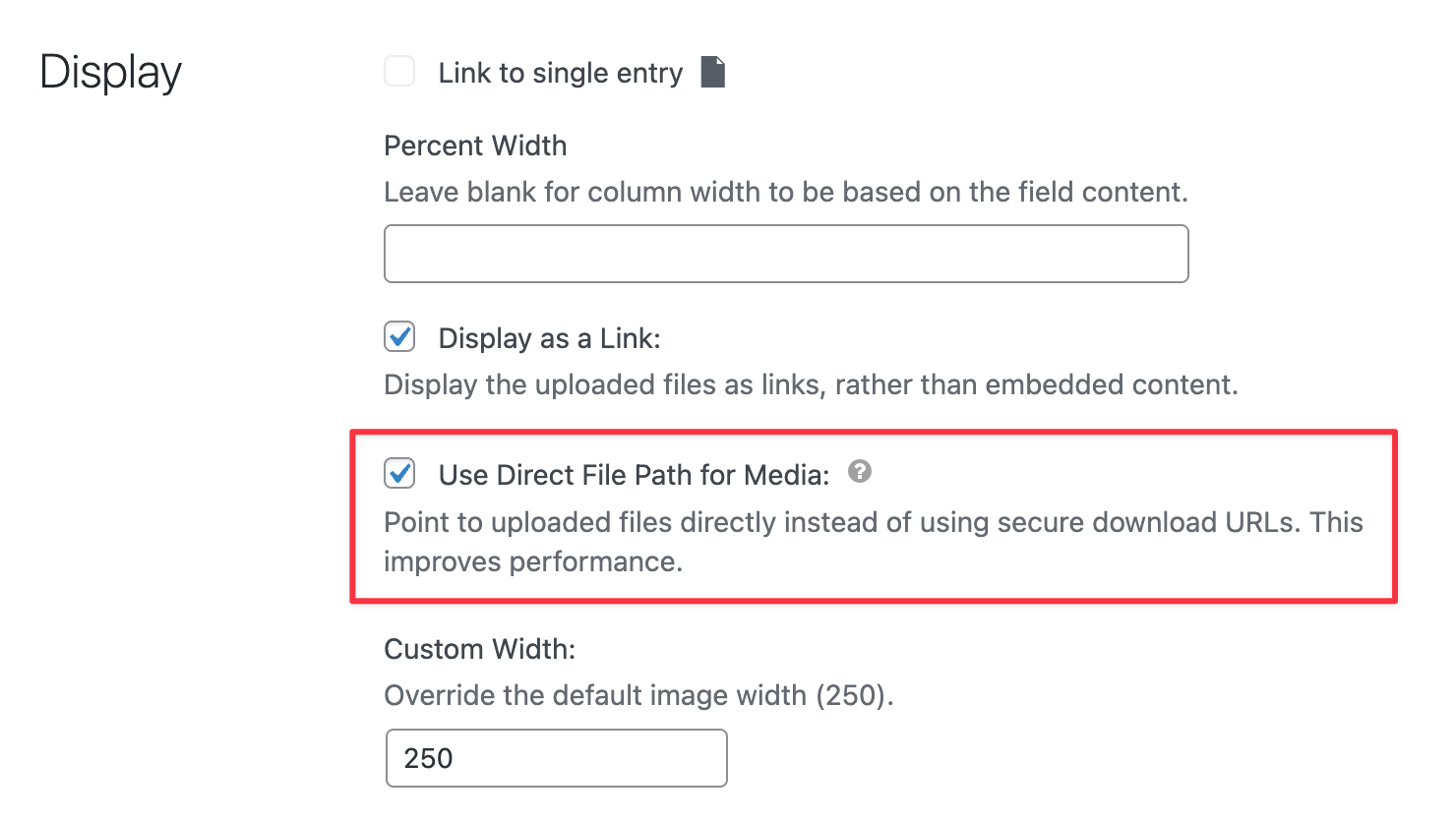The height and width of the screenshot is (822, 1456).
Task: Click the "Use Direct File Path for Media:" label
Action: [x=634, y=475]
